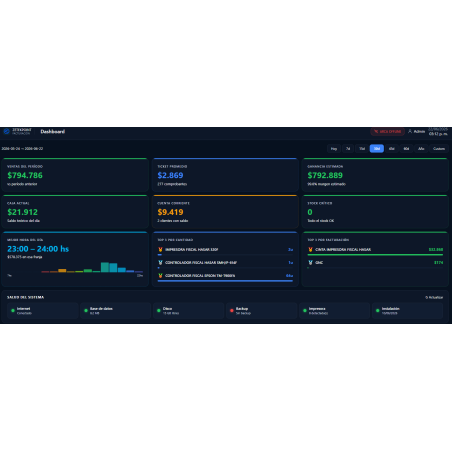Viewport: 452px width, 452px height.
Task: Select the Hoy period filter
Action: tap(334, 149)
